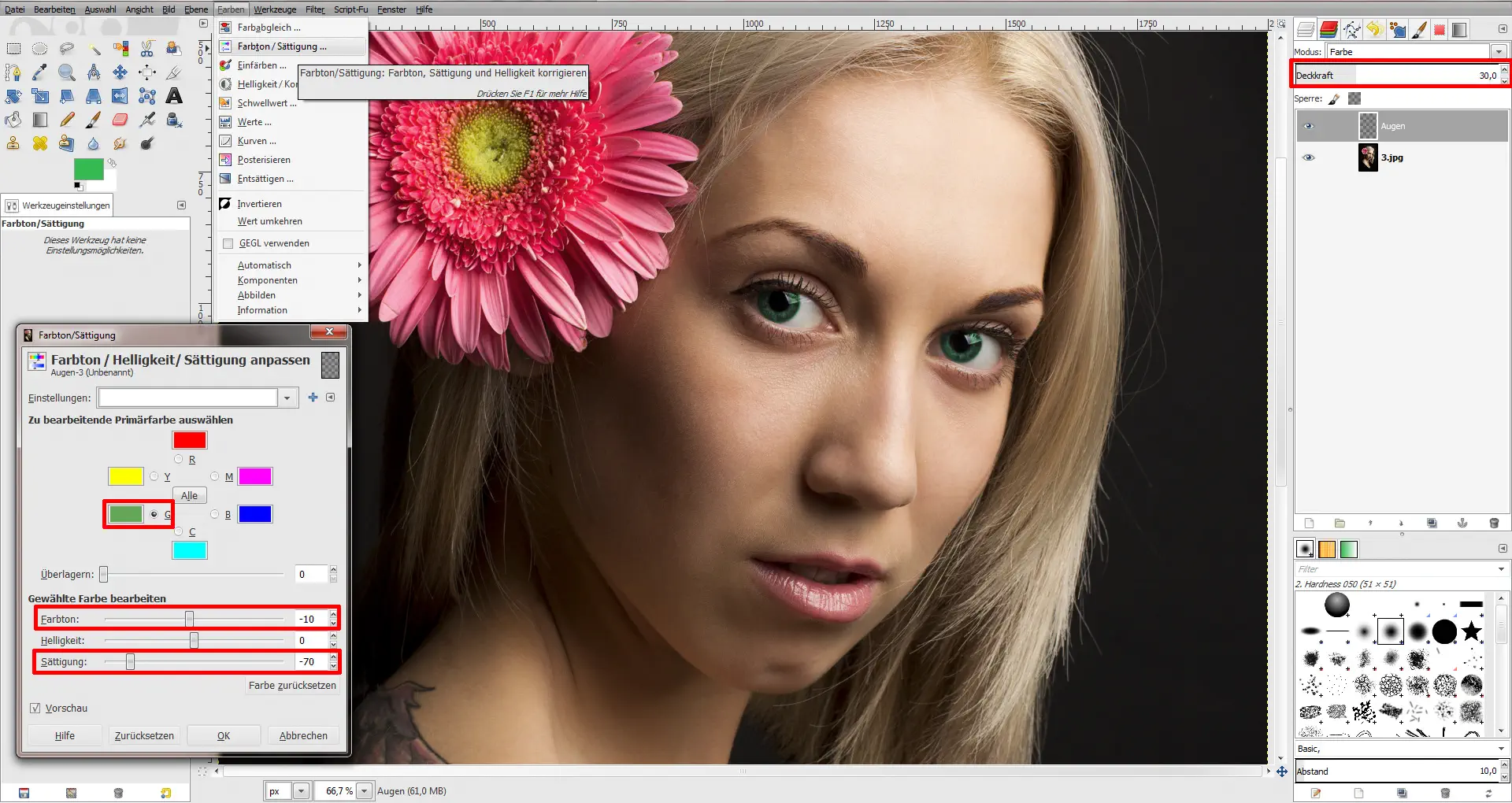Select the Text tool
The image size is (1512, 803).
click(x=174, y=96)
